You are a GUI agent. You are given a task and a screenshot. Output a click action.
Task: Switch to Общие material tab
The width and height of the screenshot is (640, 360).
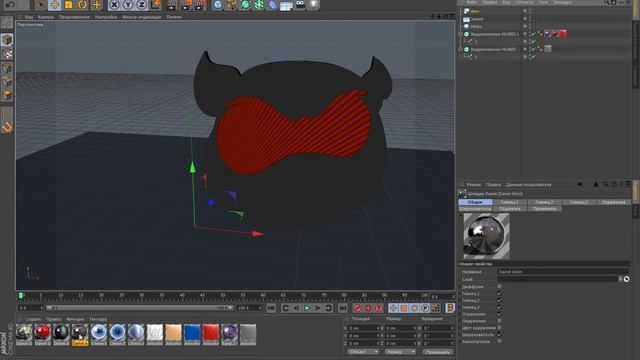[475, 202]
